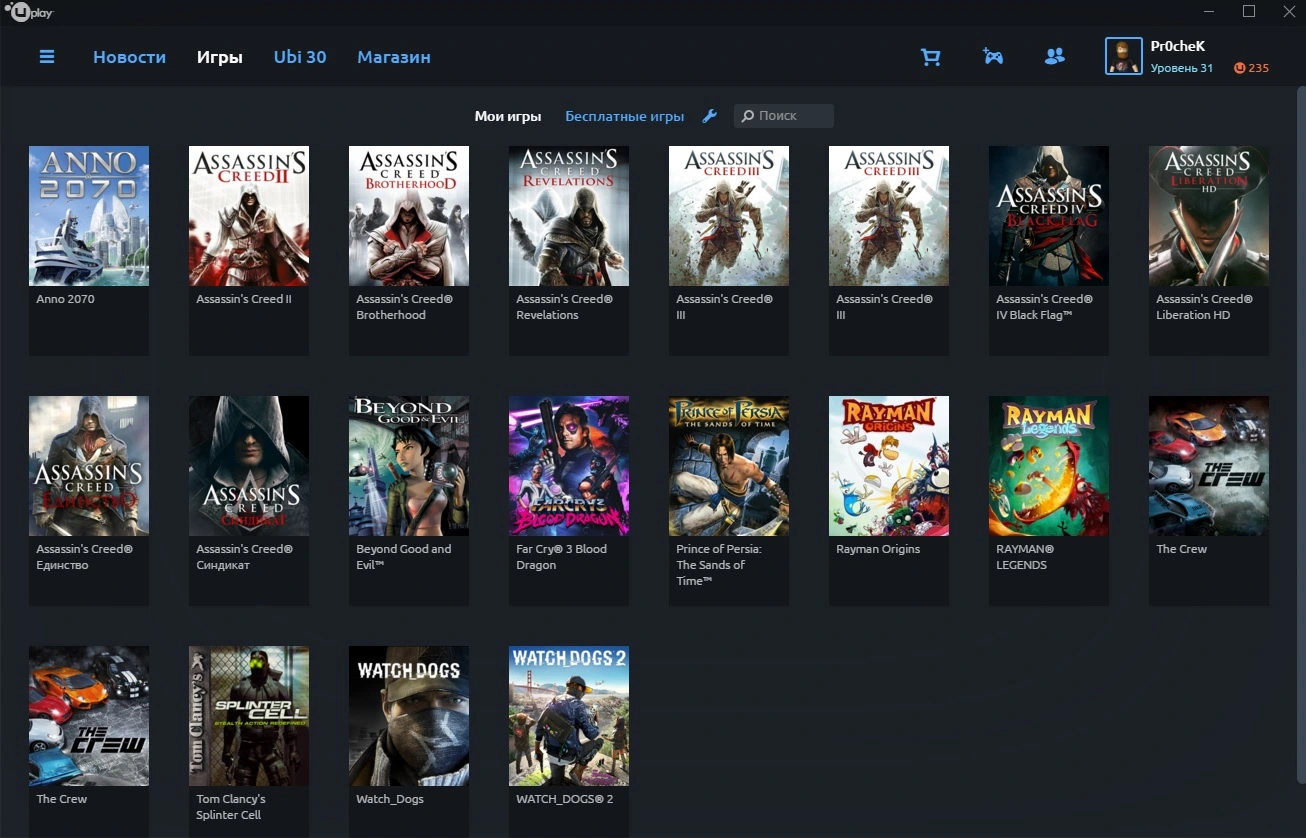Select the Far Cry 3 Blood Dragon cover
The image size is (1306, 838).
569,466
